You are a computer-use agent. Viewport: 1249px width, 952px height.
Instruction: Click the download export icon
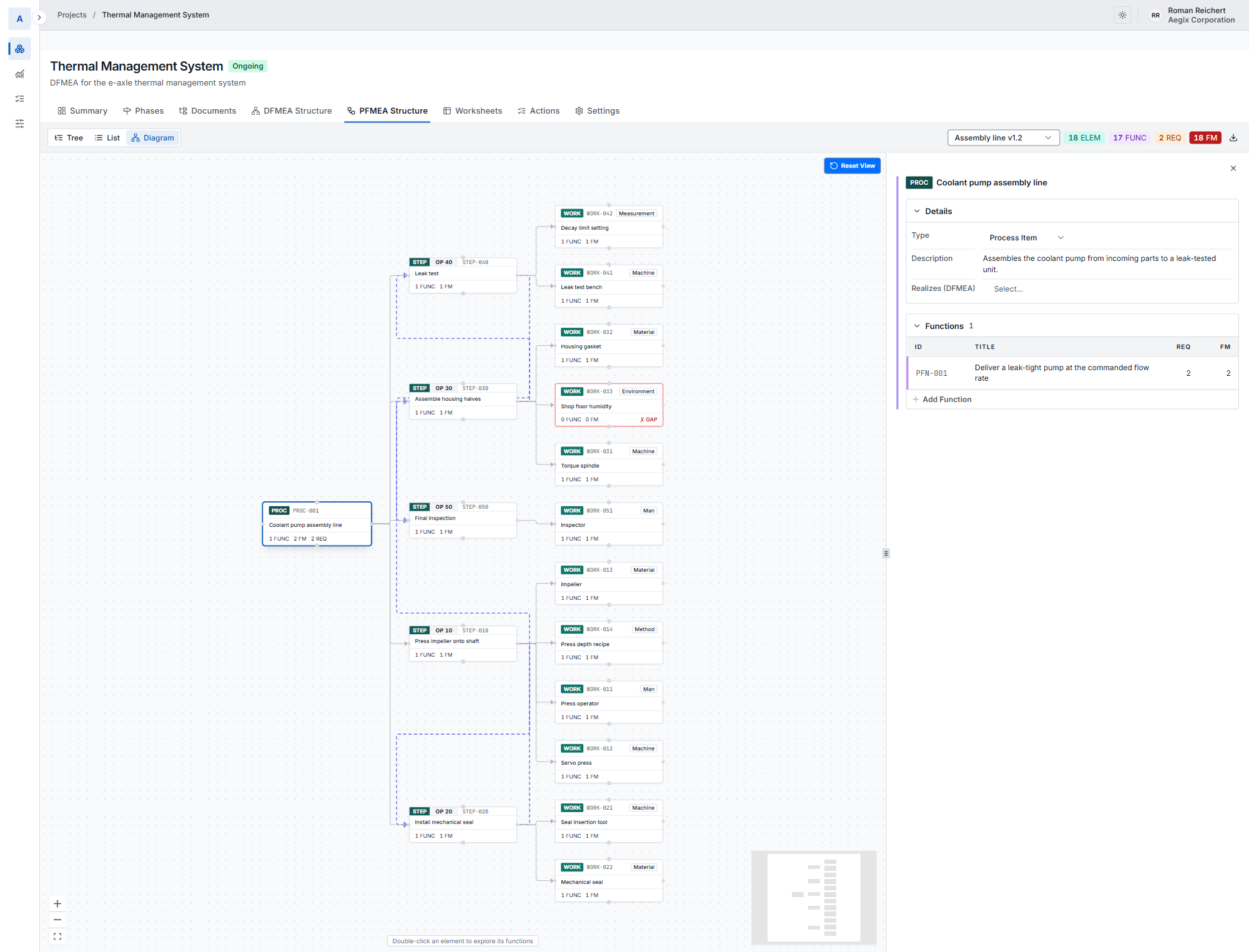pyautogui.click(x=1233, y=138)
